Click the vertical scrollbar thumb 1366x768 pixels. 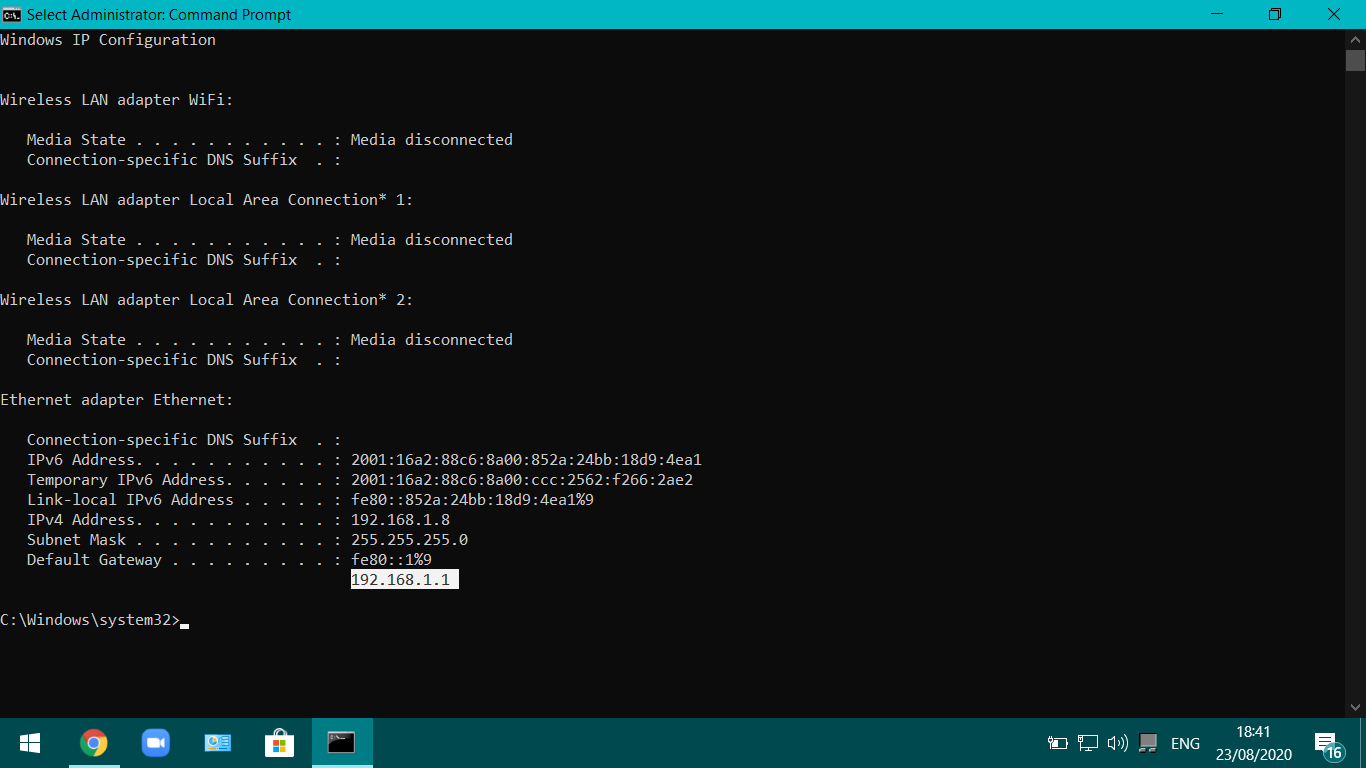click(x=1355, y=60)
